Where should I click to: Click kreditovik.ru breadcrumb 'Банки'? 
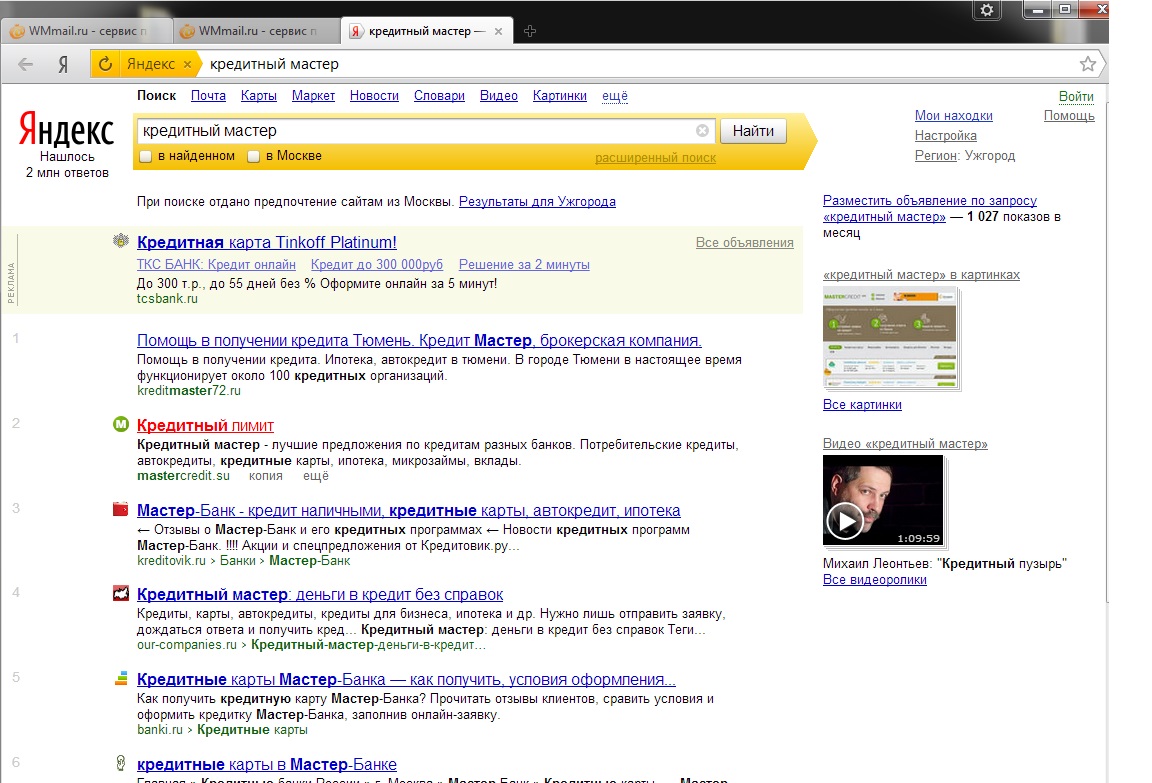[237, 560]
